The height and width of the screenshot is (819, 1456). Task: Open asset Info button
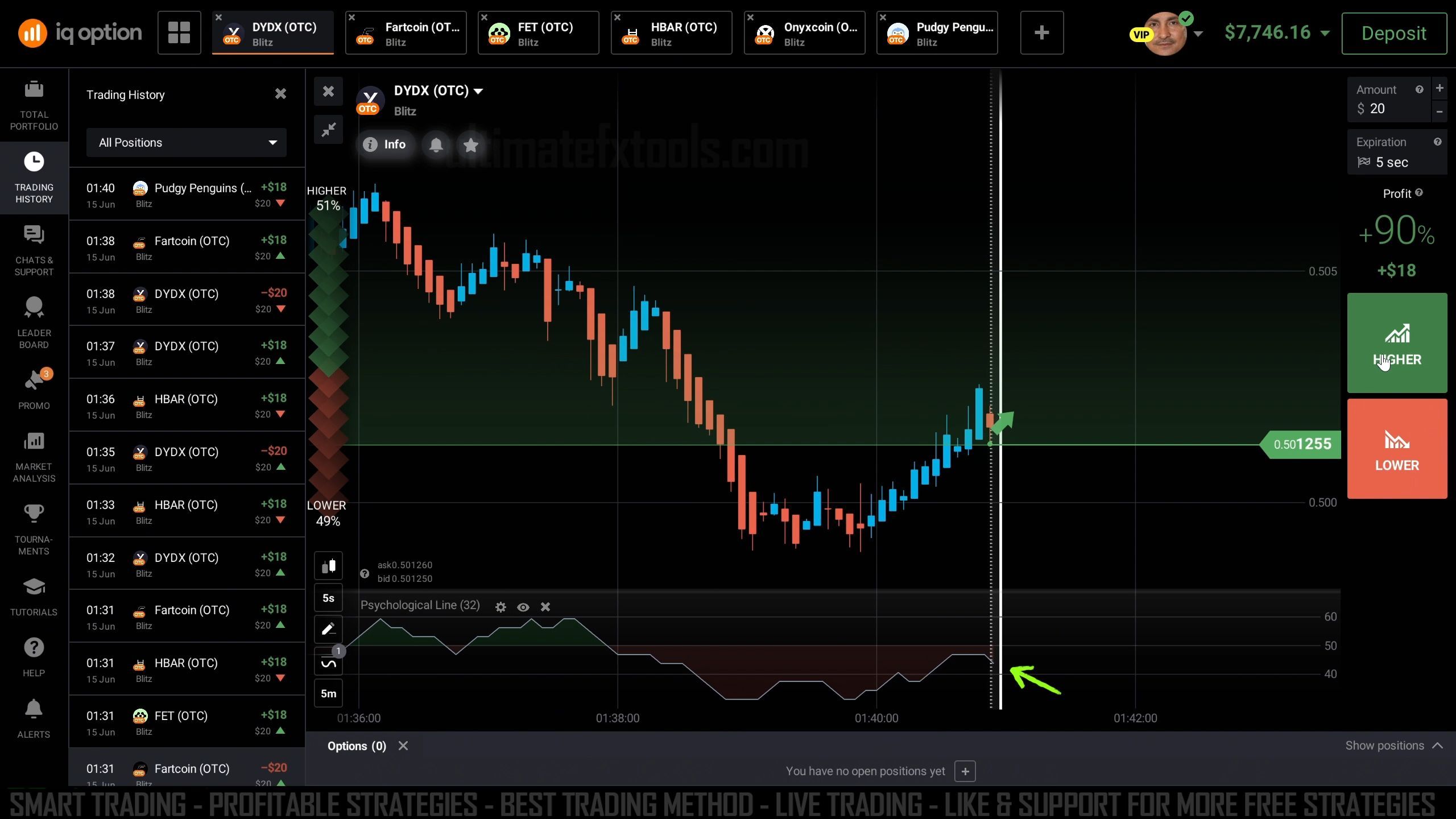(x=385, y=144)
